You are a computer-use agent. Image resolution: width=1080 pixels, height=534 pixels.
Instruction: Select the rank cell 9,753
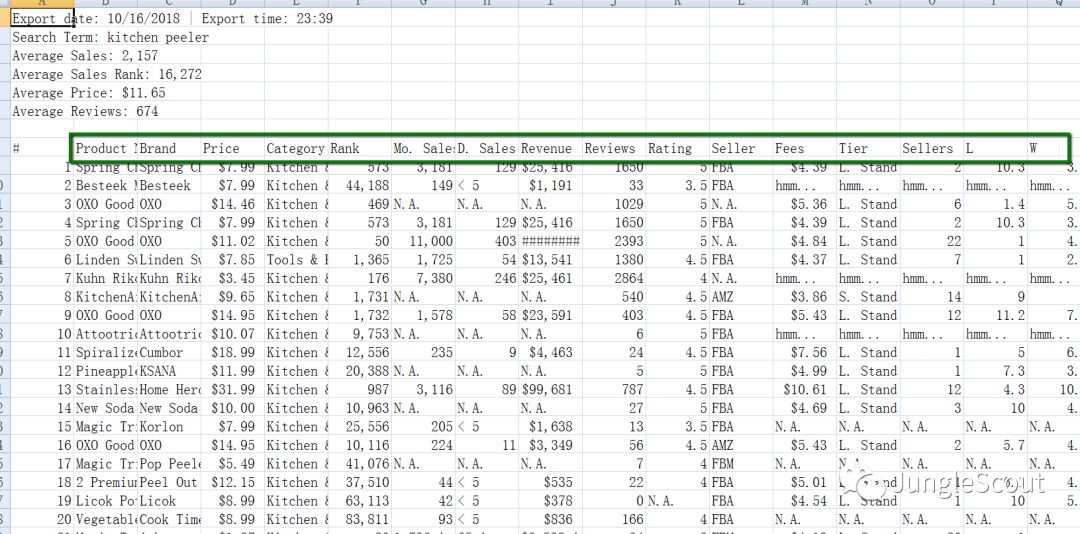(x=360, y=334)
